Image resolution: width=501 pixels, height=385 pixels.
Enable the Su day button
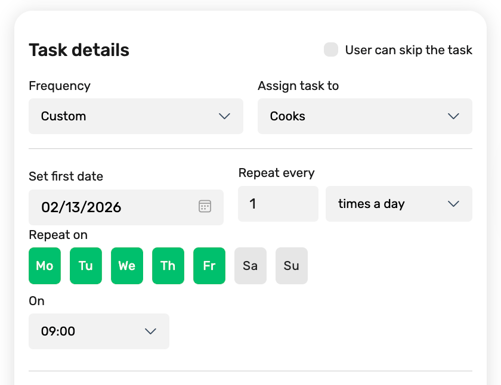click(x=291, y=266)
